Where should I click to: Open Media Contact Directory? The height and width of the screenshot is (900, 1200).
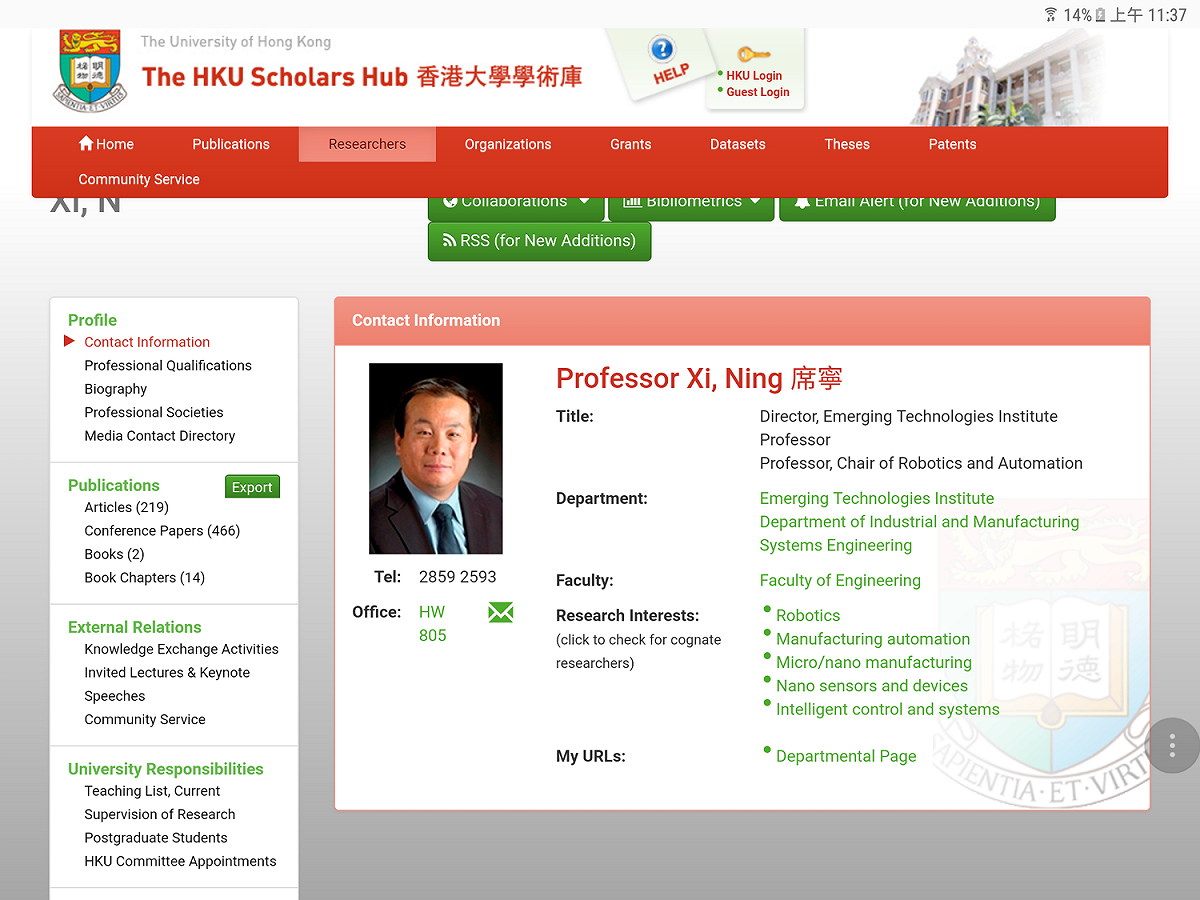point(160,436)
